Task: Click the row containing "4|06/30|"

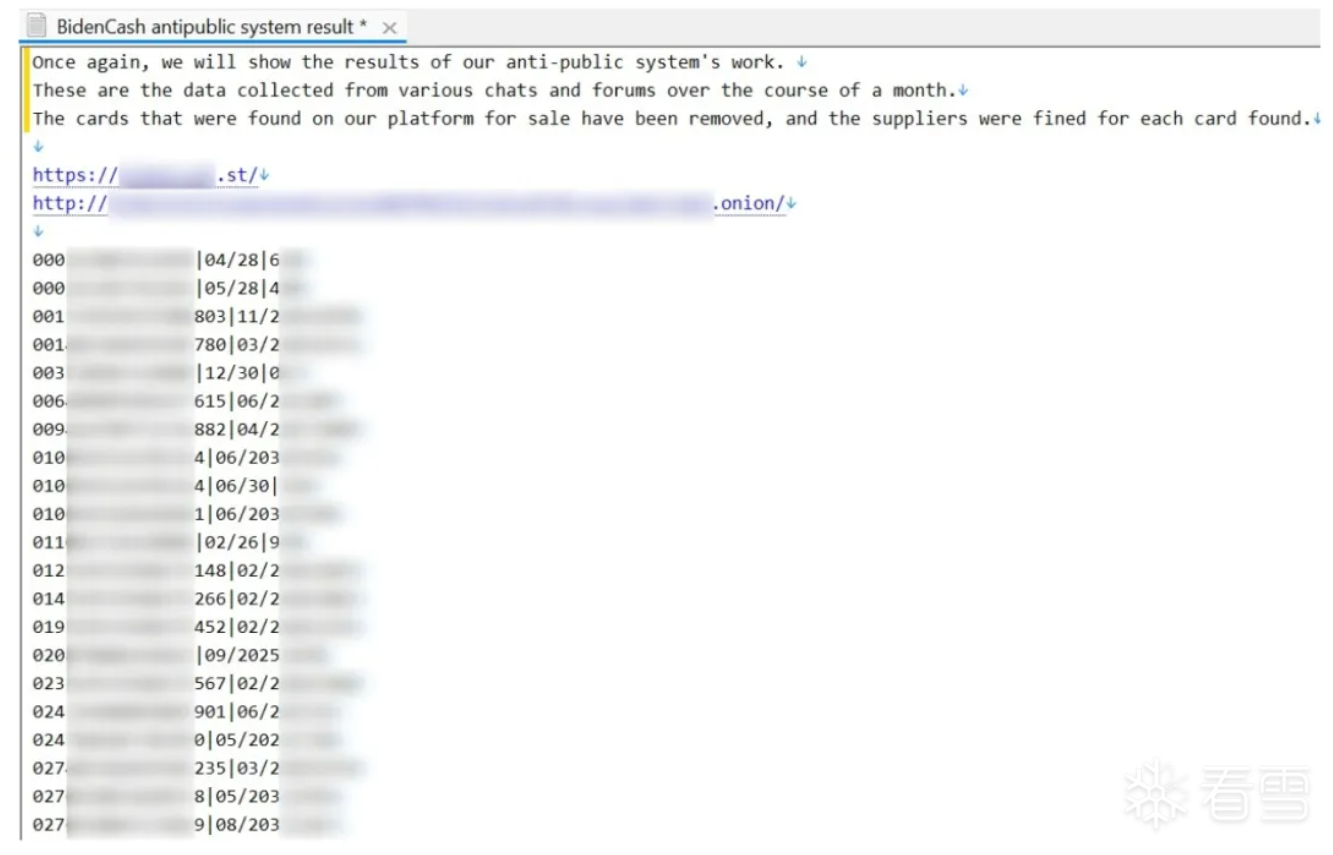Action: point(177,486)
